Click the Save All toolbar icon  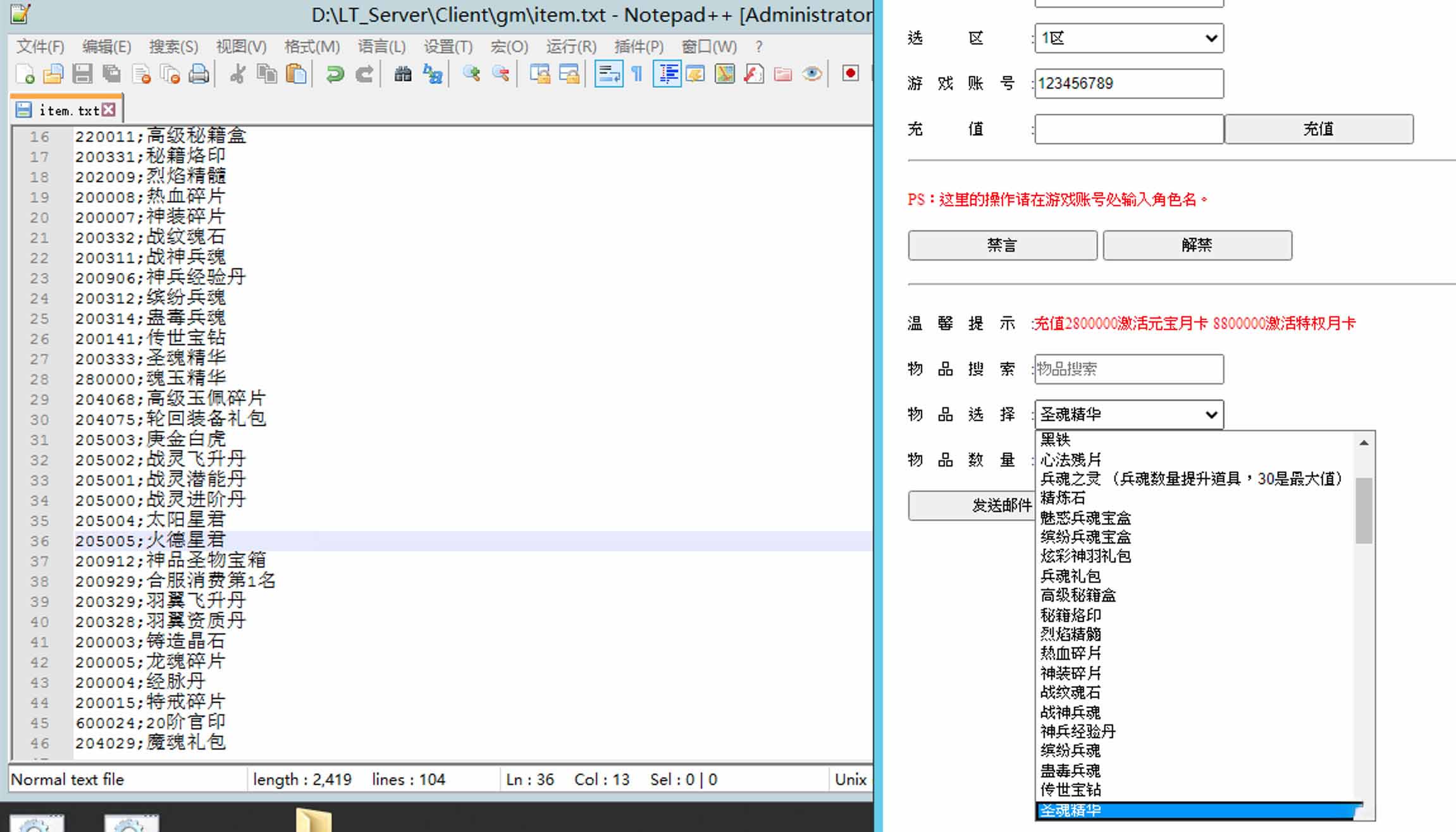click(112, 74)
